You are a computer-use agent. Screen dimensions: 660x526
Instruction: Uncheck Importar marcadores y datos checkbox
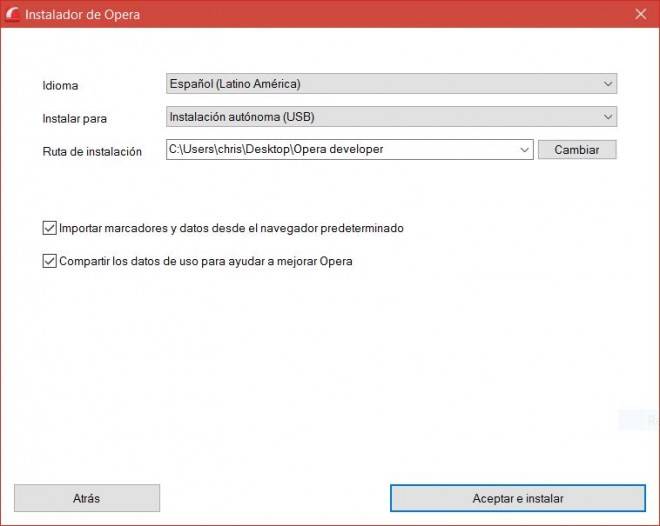[x=50, y=228]
